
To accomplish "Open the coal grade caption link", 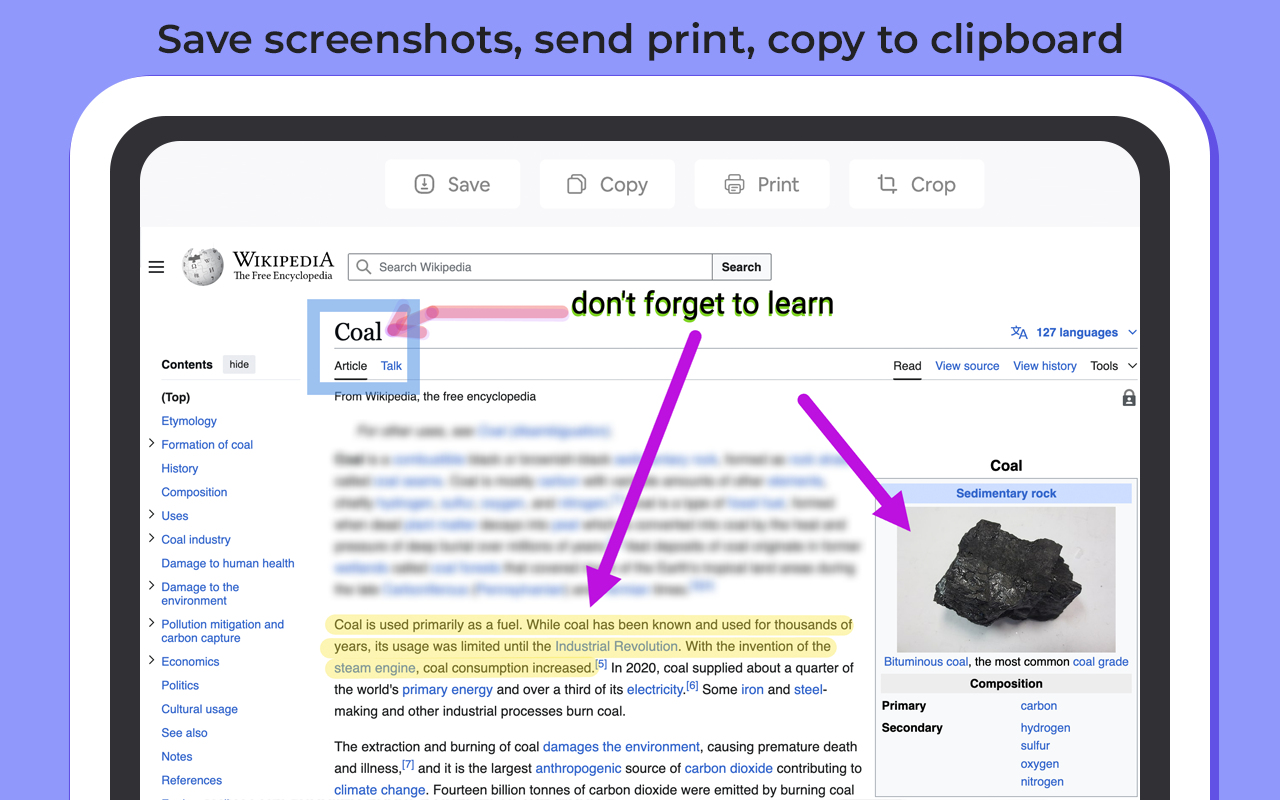I will [x=1100, y=662].
